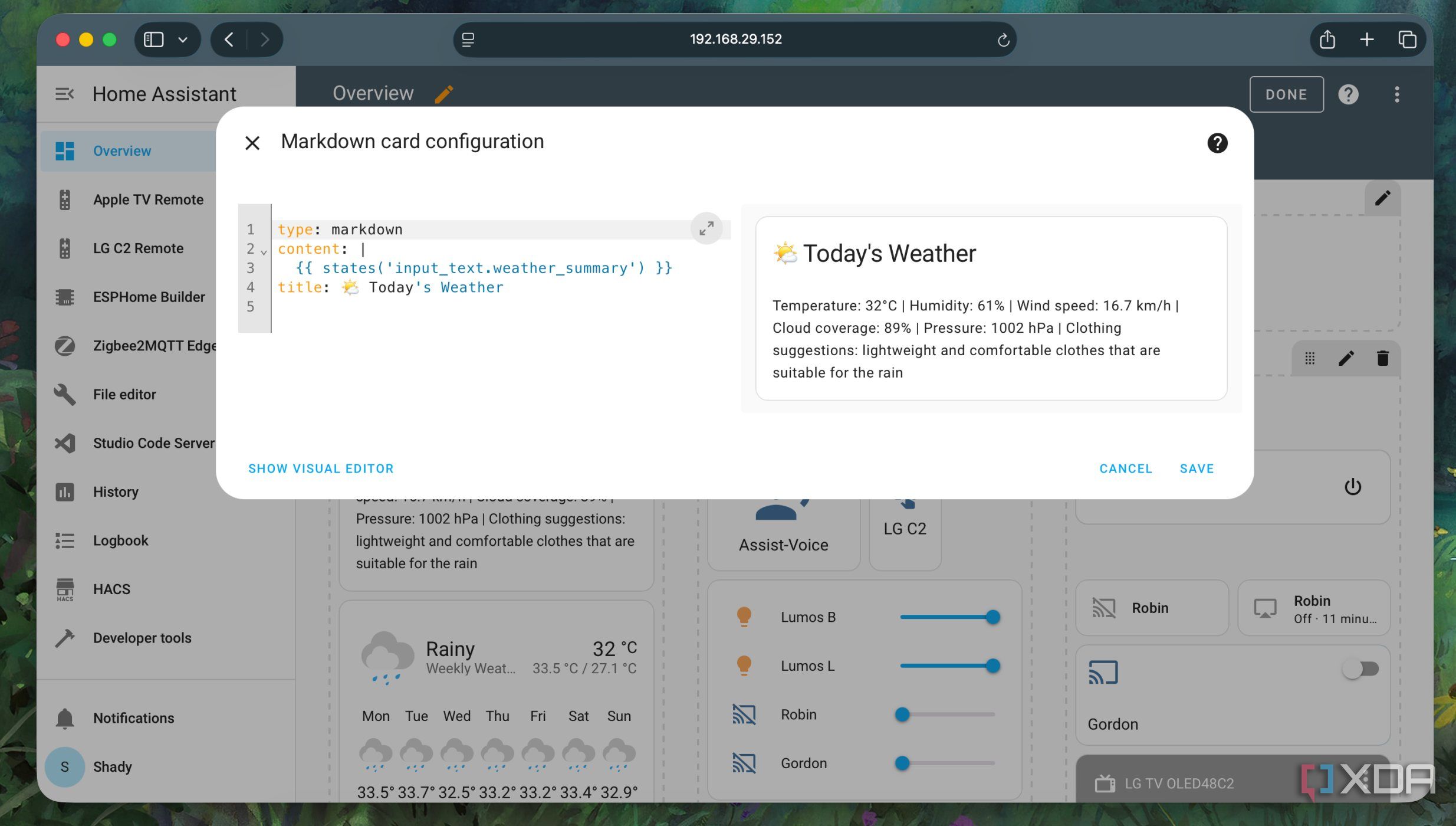Open the Zigbee2MQTT Edge icon
1456x826 pixels.
tap(64, 346)
